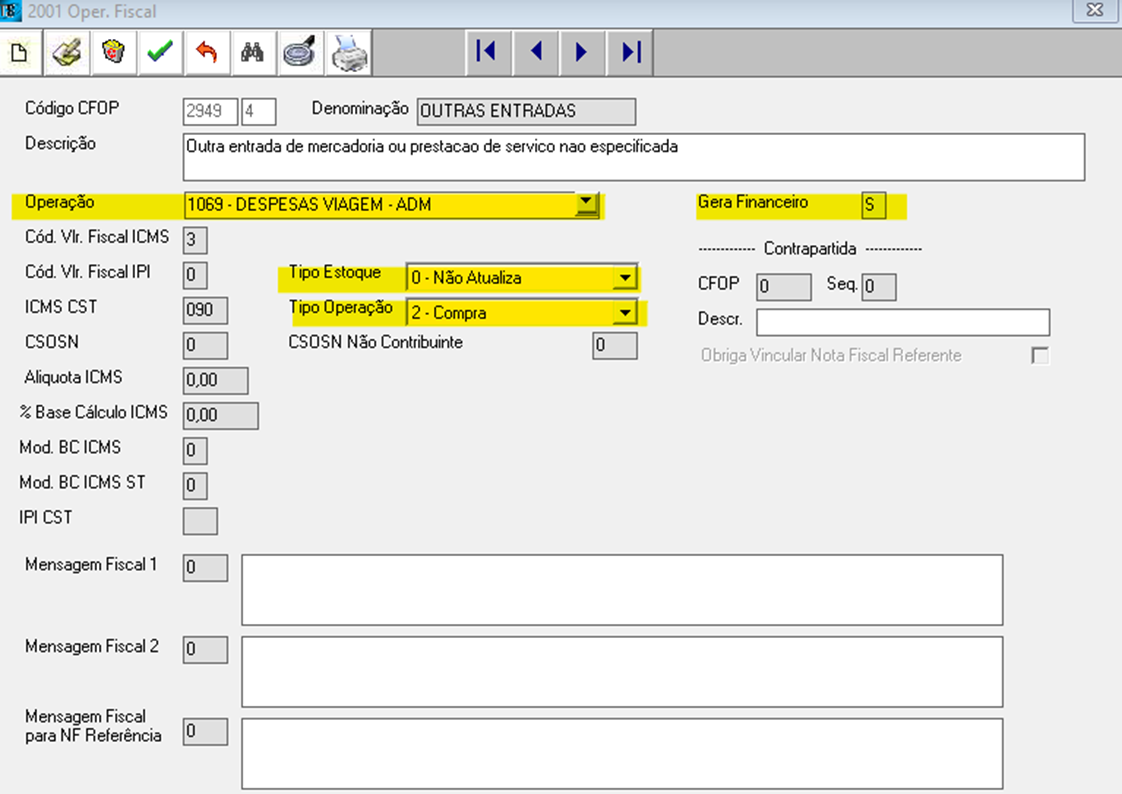
Task: Click the Tipo Operação label
Action: pyautogui.click(x=341, y=308)
